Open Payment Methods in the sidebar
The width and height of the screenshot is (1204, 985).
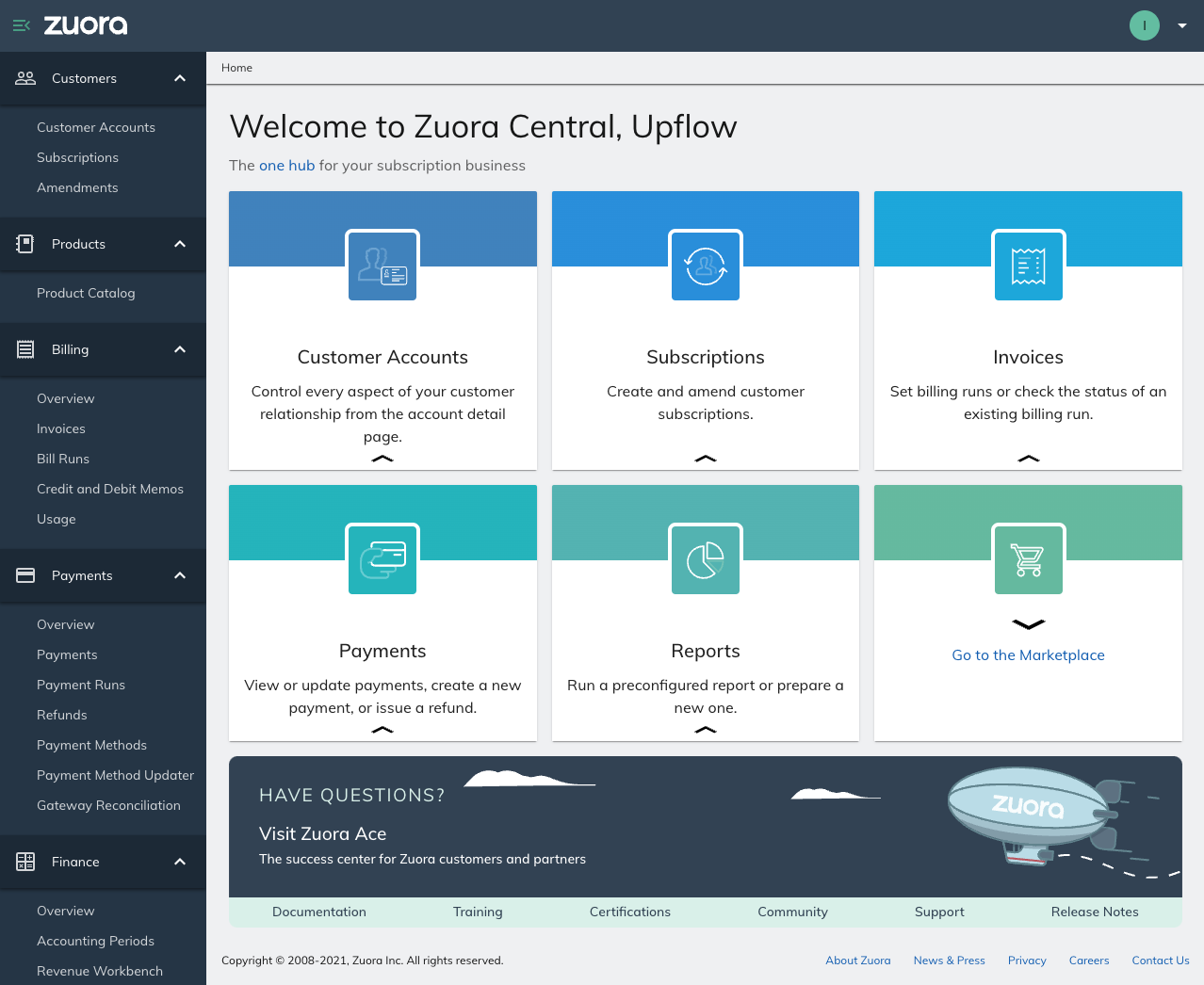point(91,745)
